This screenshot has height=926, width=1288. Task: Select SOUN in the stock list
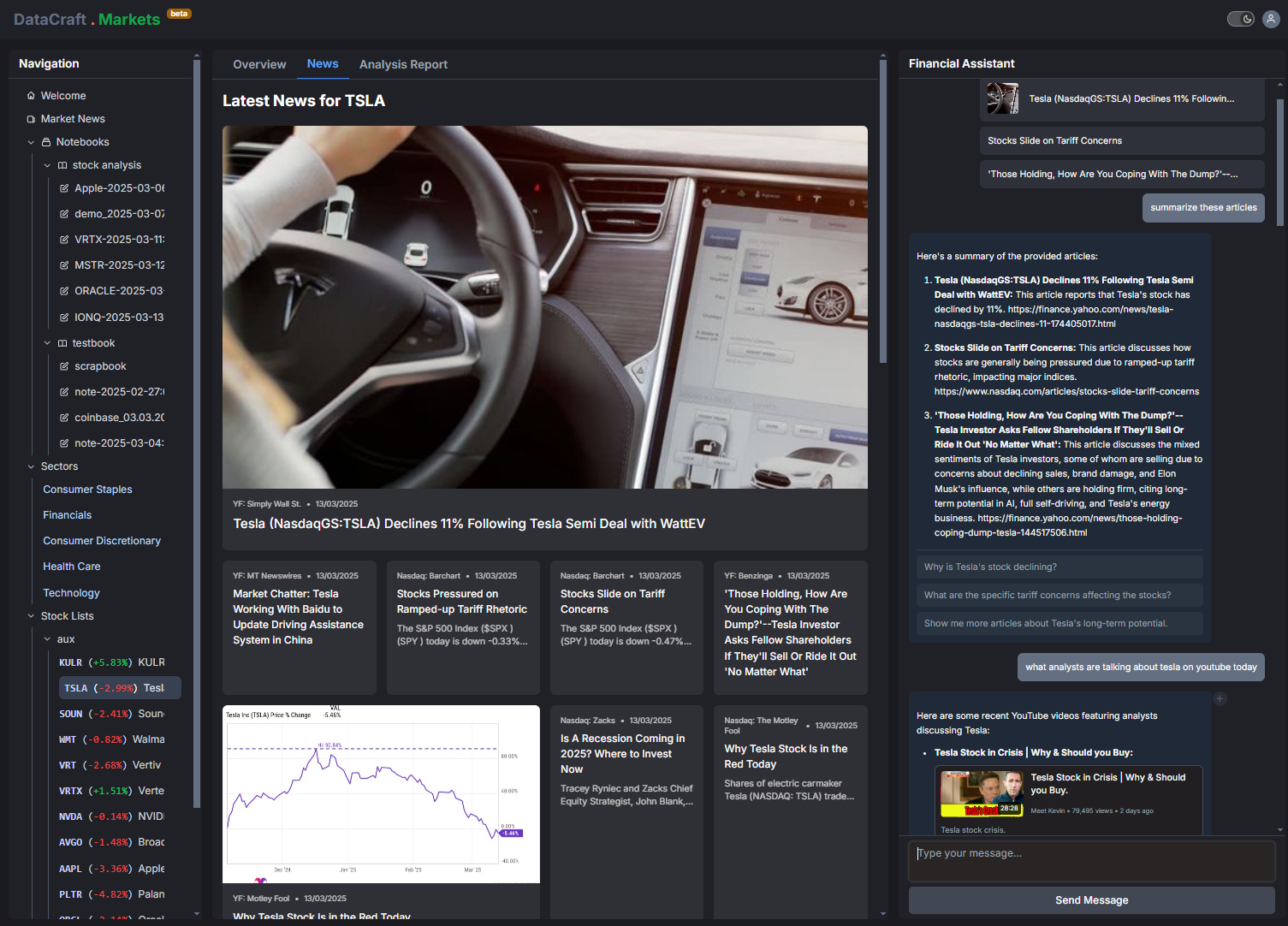(112, 714)
